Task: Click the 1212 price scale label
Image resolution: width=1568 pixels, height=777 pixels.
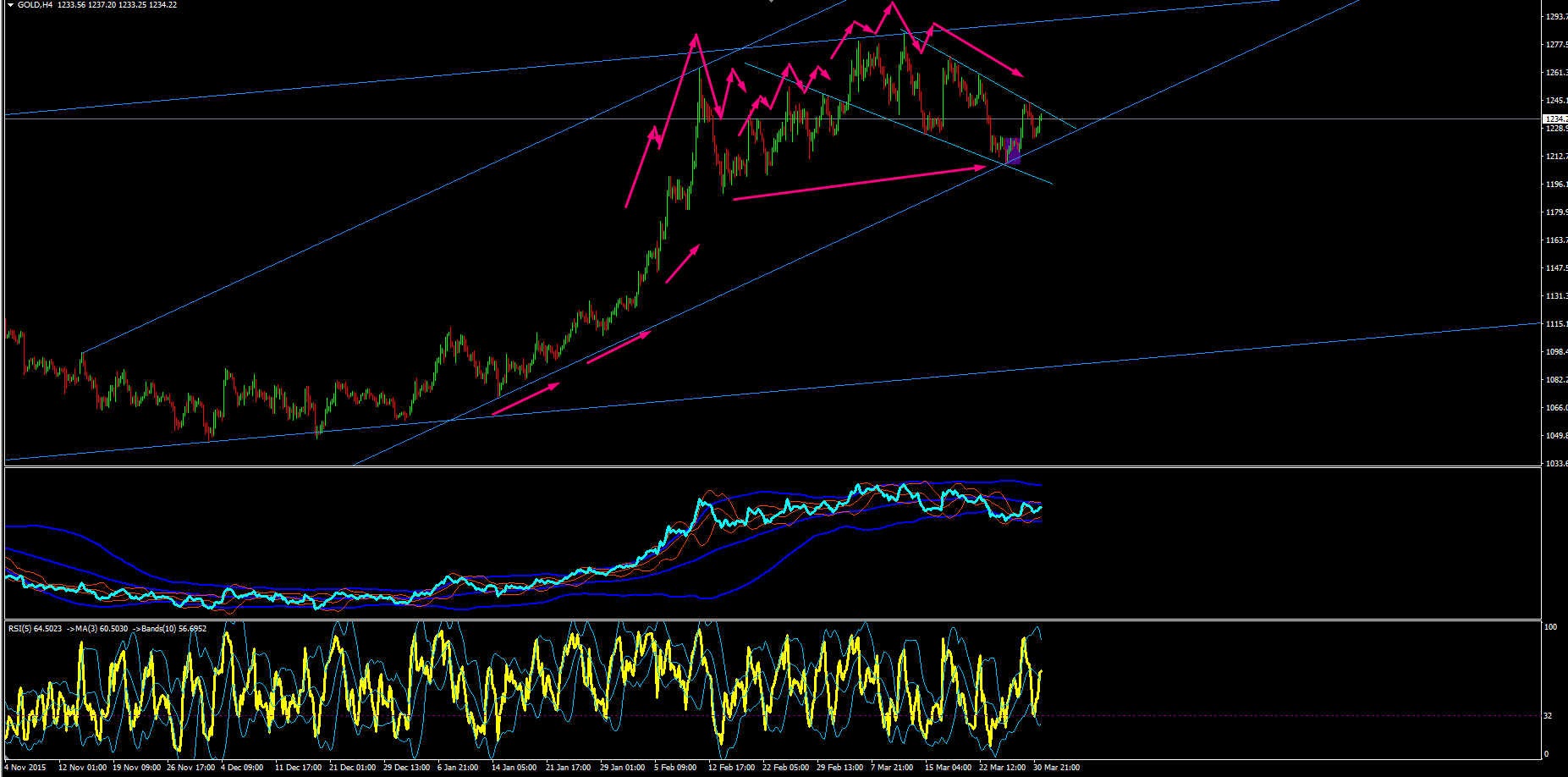Action: click(x=1556, y=157)
